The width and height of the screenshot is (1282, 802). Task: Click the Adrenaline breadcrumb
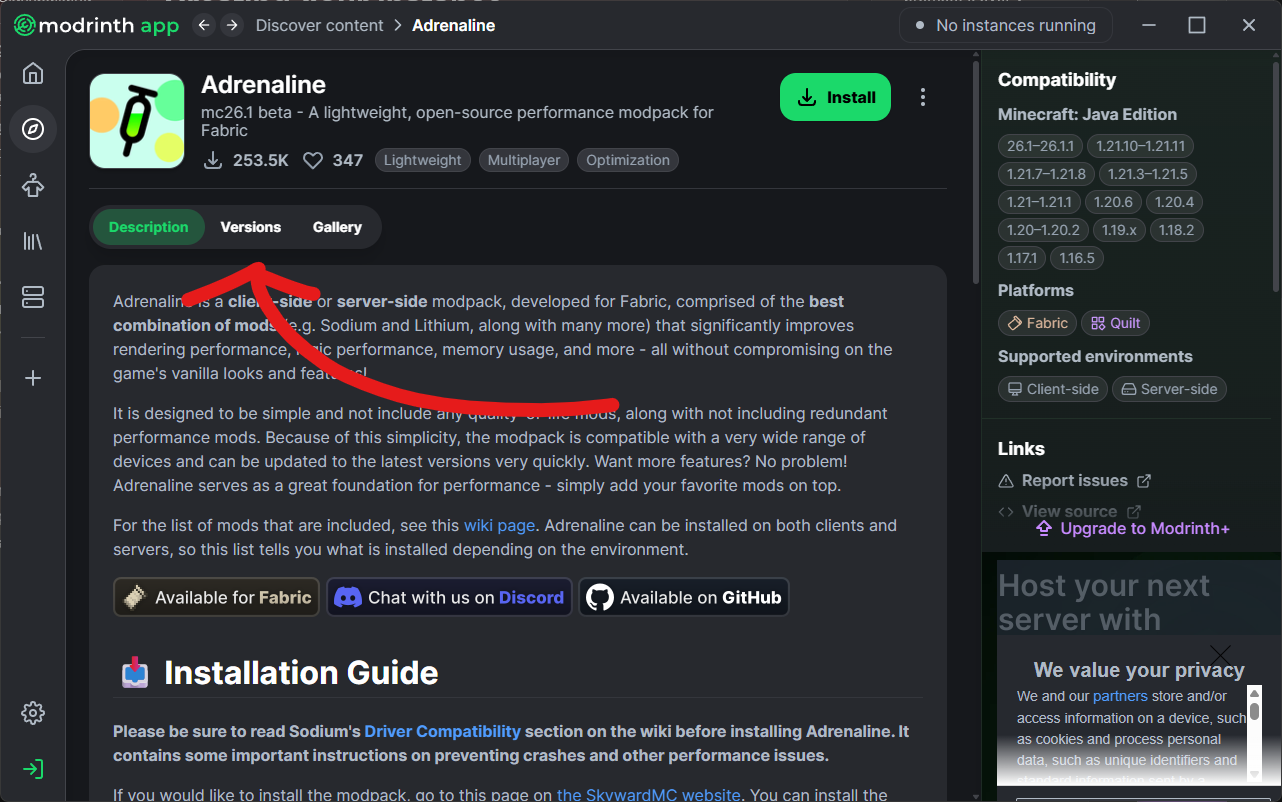pyautogui.click(x=454, y=25)
